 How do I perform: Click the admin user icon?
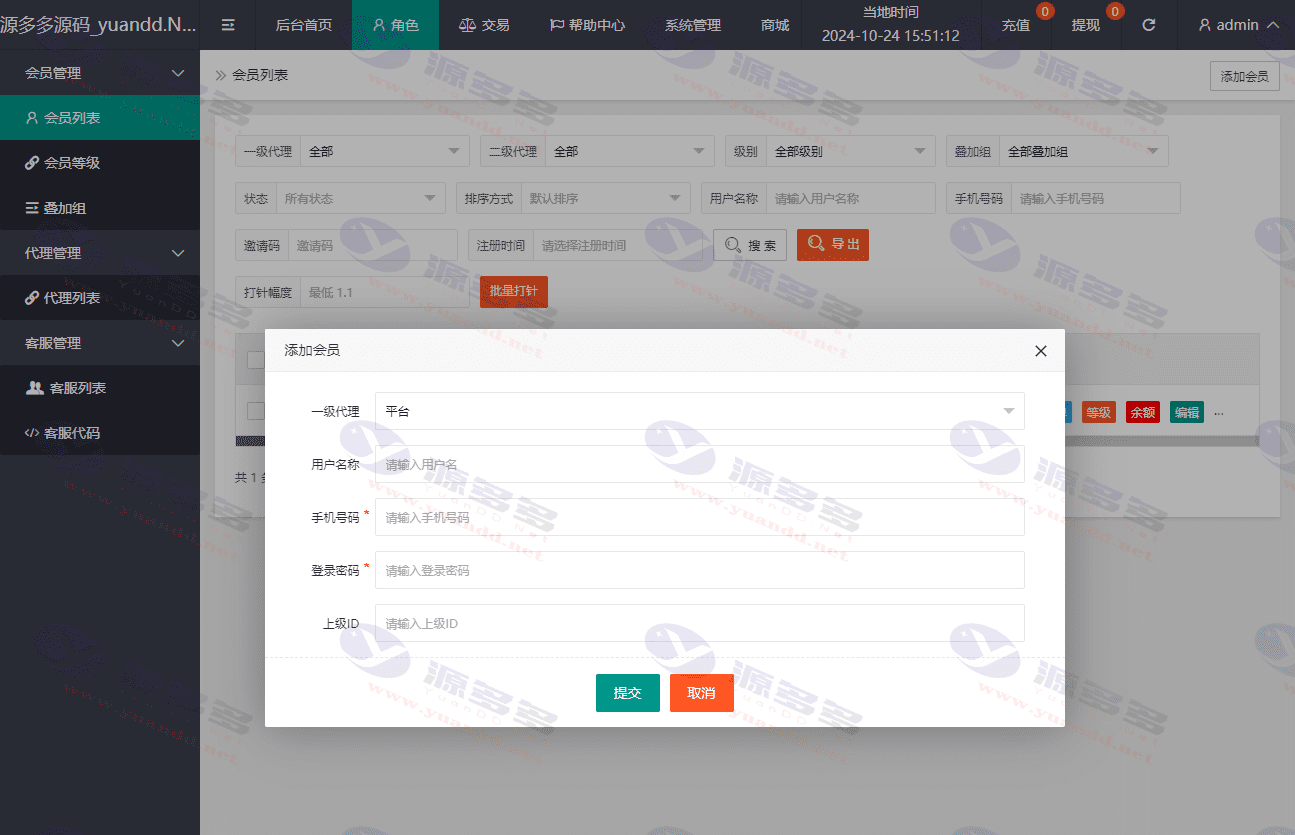click(1205, 25)
